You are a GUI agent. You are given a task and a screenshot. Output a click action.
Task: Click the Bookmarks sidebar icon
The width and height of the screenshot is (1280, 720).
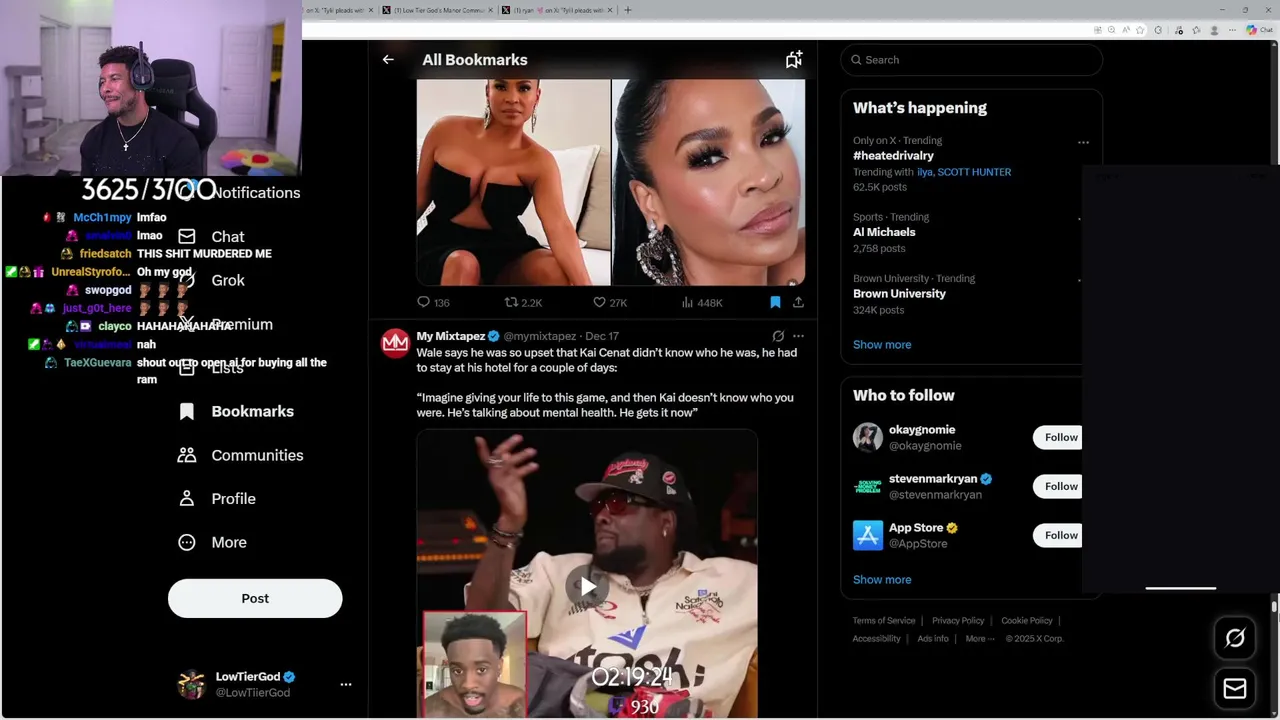[x=186, y=411]
